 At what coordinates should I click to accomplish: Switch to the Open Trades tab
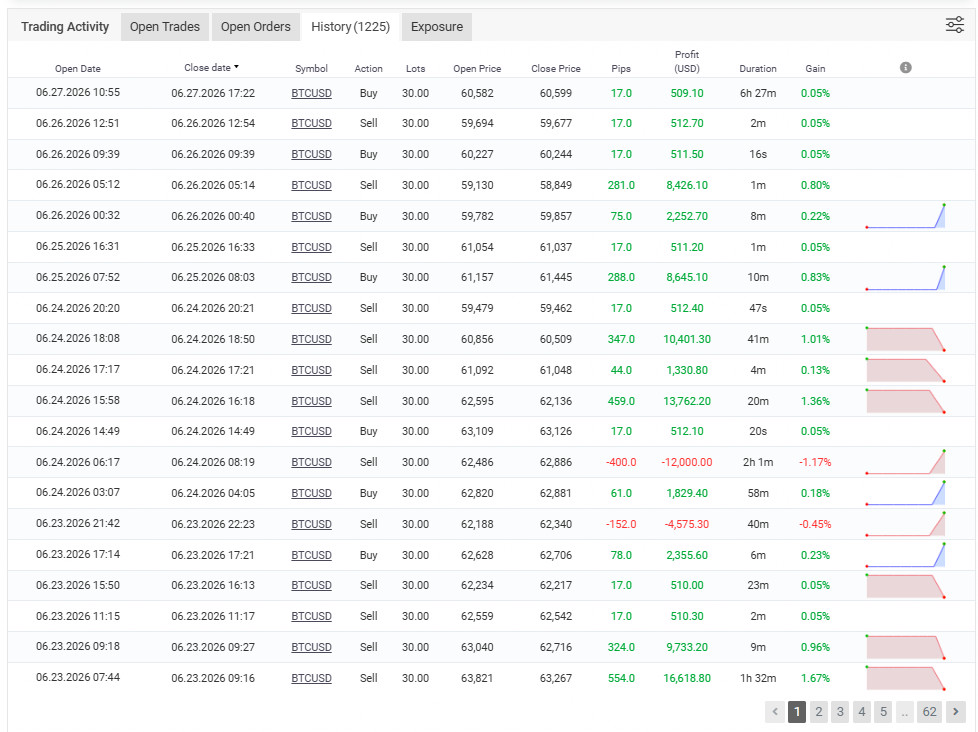[x=165, y=27]
